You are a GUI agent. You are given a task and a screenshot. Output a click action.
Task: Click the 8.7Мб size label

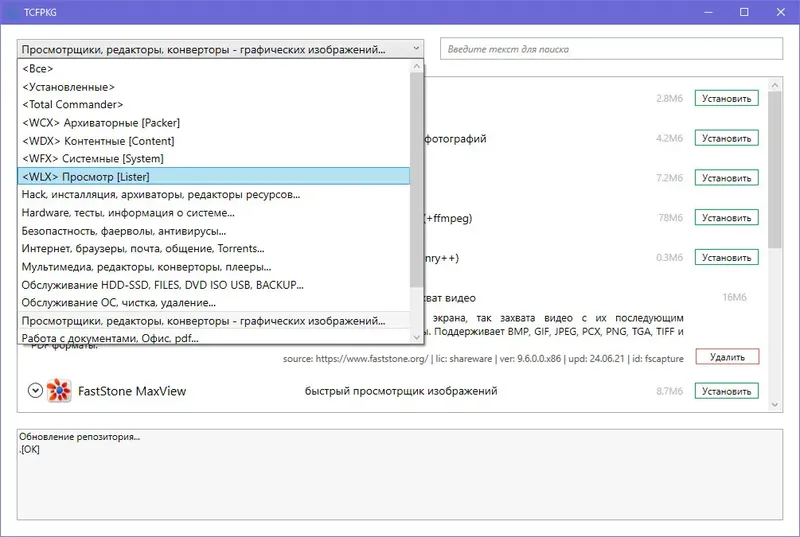click(669, 391)
